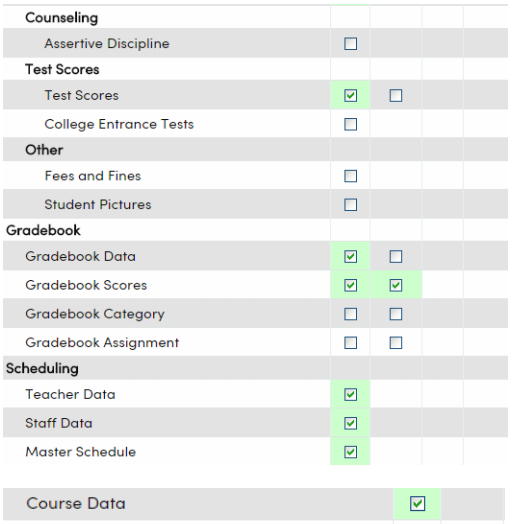Tick the Student Pictures checkbox
512x524 pixels.
[351, 205]
